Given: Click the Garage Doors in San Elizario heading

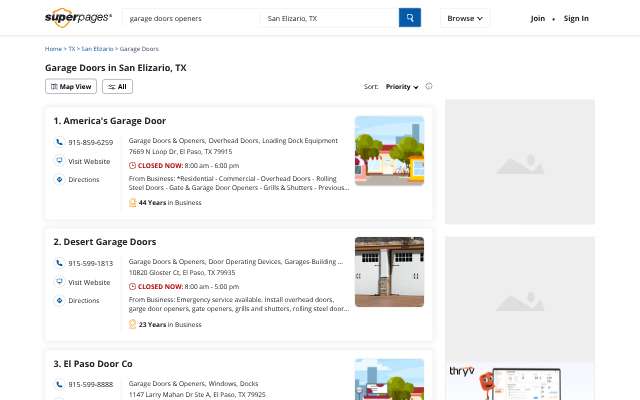Looking at the screenshot, I should [x=116, y=68].
